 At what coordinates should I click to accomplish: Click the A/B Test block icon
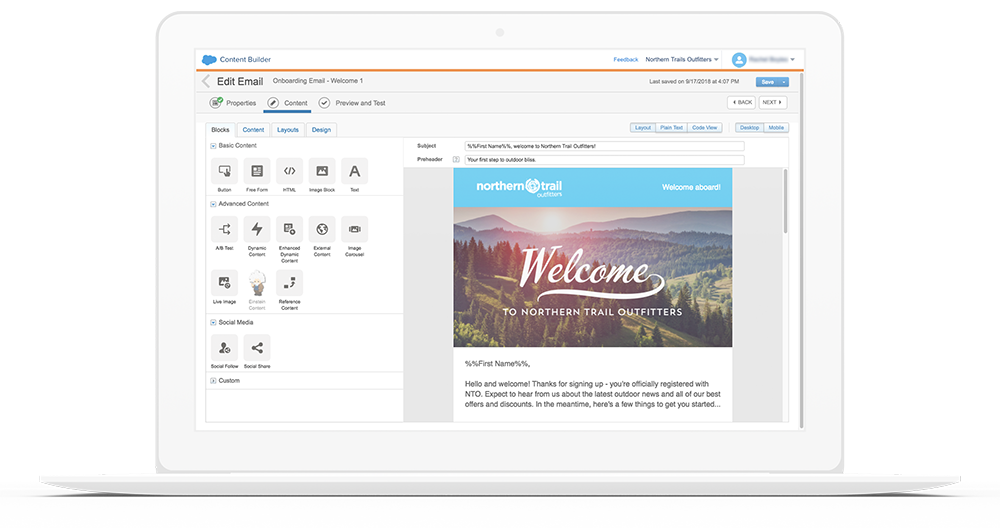[x=224, y=229]
